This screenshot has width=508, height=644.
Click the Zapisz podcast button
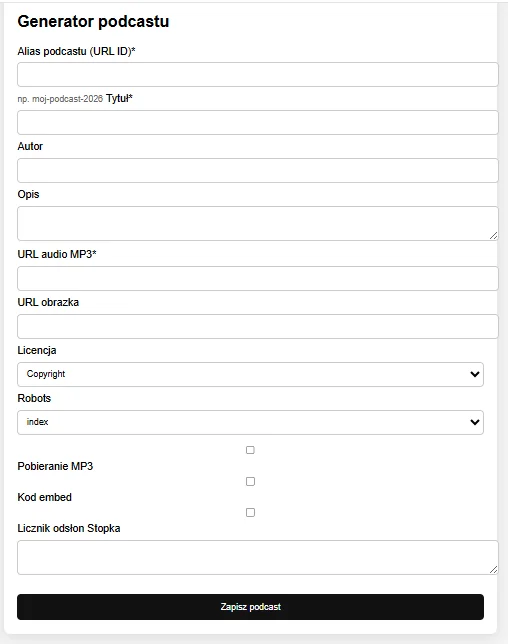(x=250, y=607)
